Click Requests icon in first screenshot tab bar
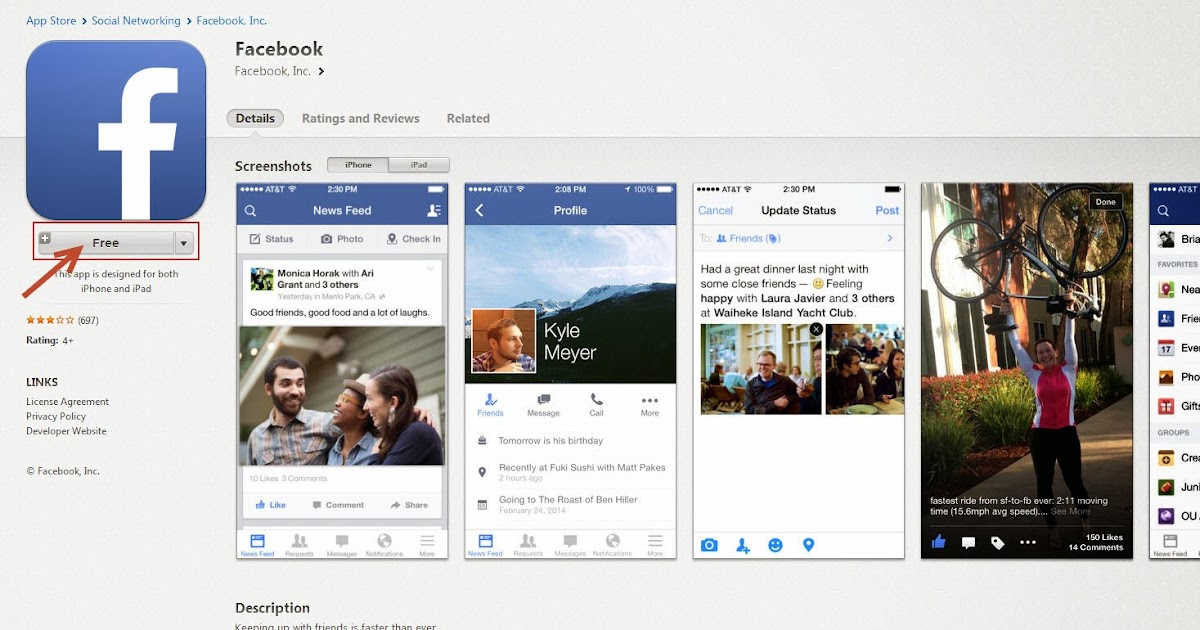The width and height of the screenshot is (1200, 630). pos(299,541)
